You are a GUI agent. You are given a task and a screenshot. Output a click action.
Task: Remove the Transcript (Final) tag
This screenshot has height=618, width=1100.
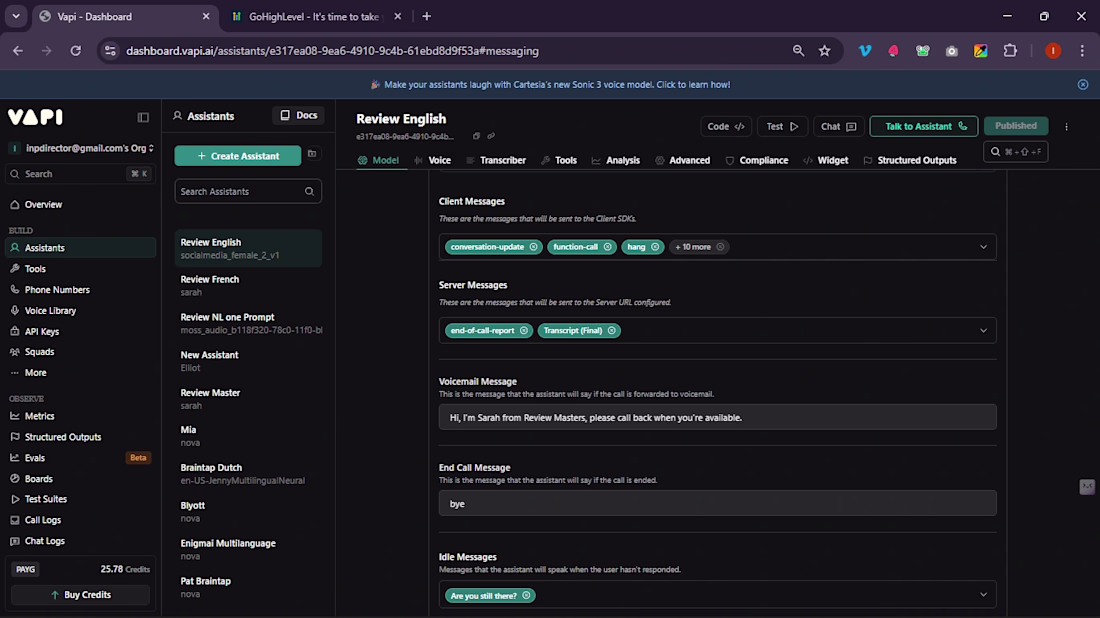pyautogui.click(x=612, y=330)
